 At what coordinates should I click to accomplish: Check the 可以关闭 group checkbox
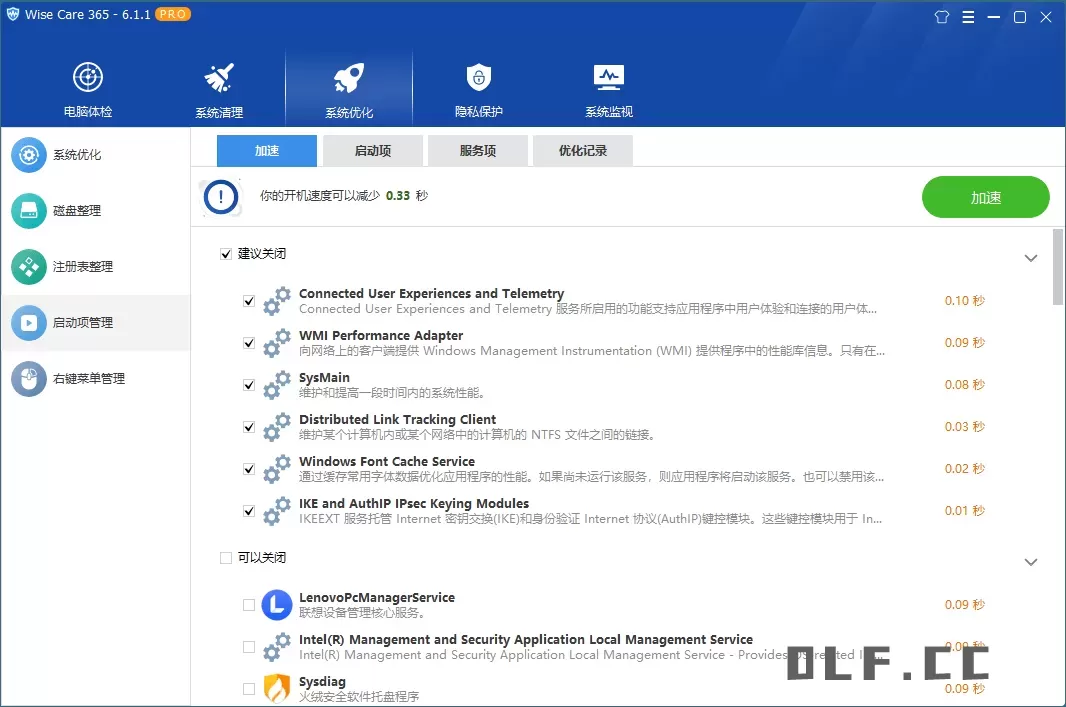pyautogui.click(x=226, y=558)
